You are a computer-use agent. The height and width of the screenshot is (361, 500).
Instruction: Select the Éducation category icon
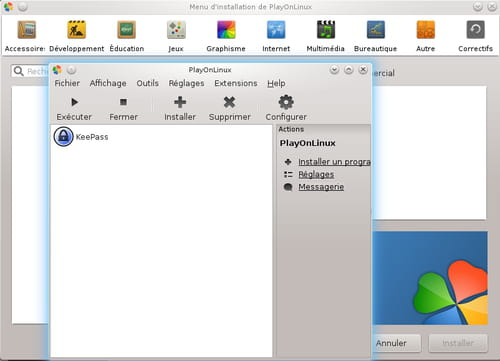[127, 30]
